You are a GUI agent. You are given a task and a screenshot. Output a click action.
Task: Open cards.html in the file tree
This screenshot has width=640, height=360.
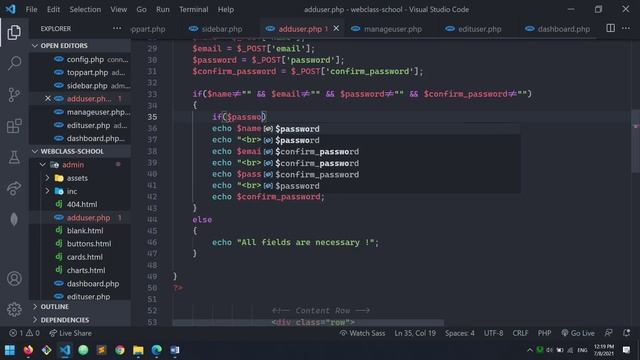point(84,257)
